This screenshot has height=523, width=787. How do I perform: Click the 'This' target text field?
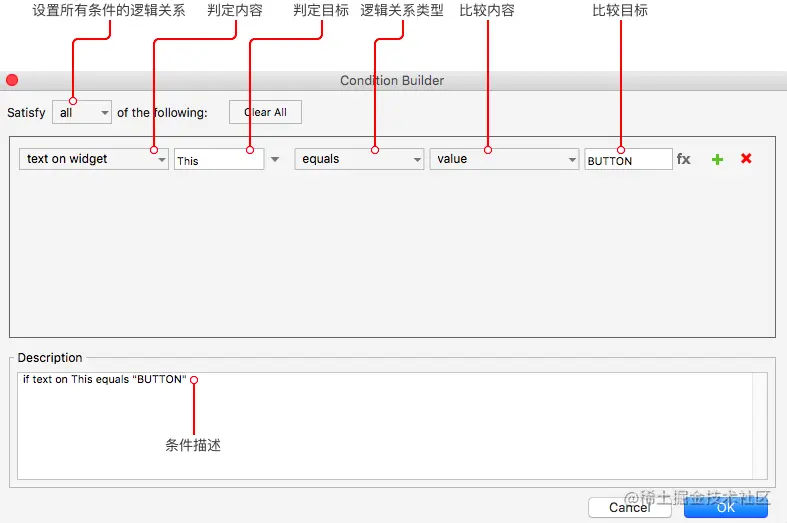point(219,160)
